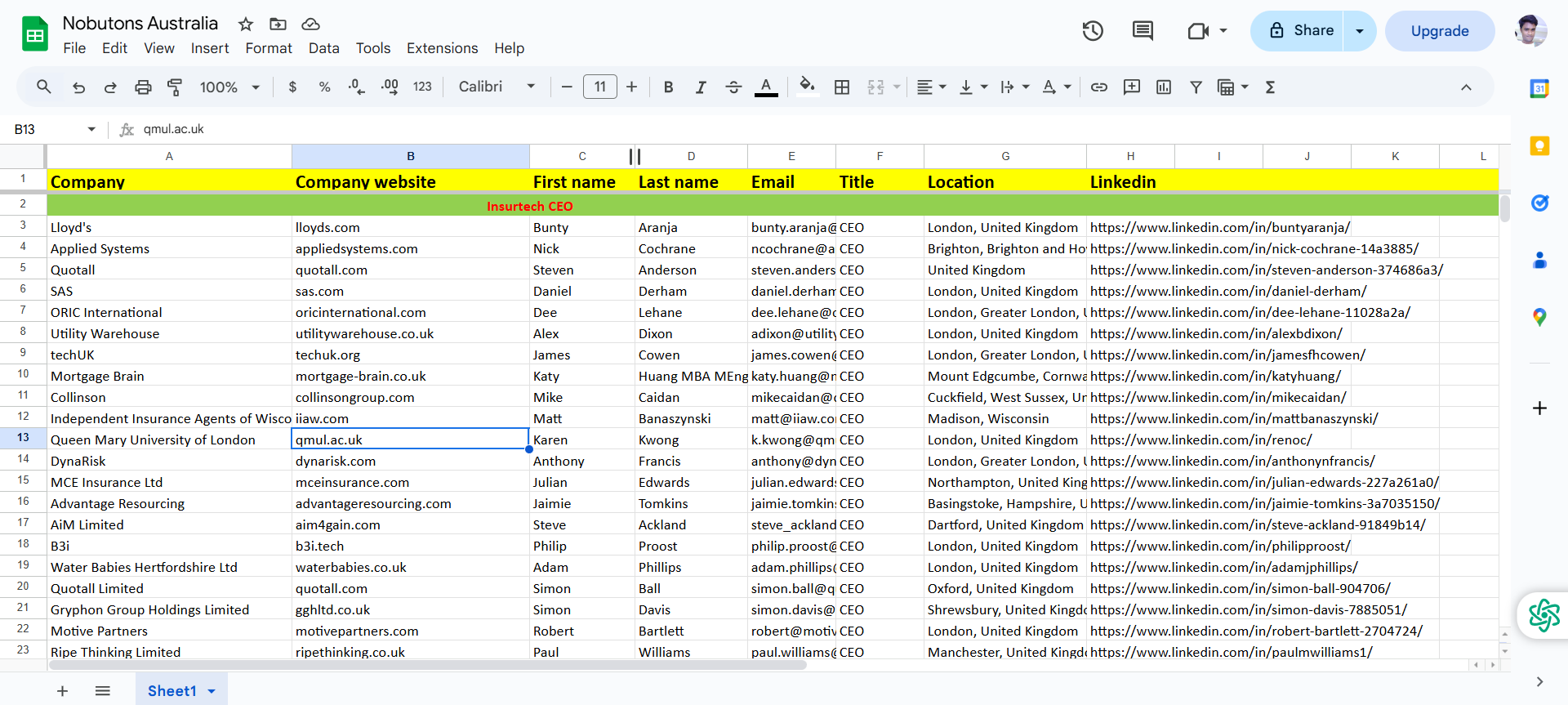Click the Upgrade button
Image resolution: width=1568 pixels, height=705 pixels.
[x=1440, y=31]
